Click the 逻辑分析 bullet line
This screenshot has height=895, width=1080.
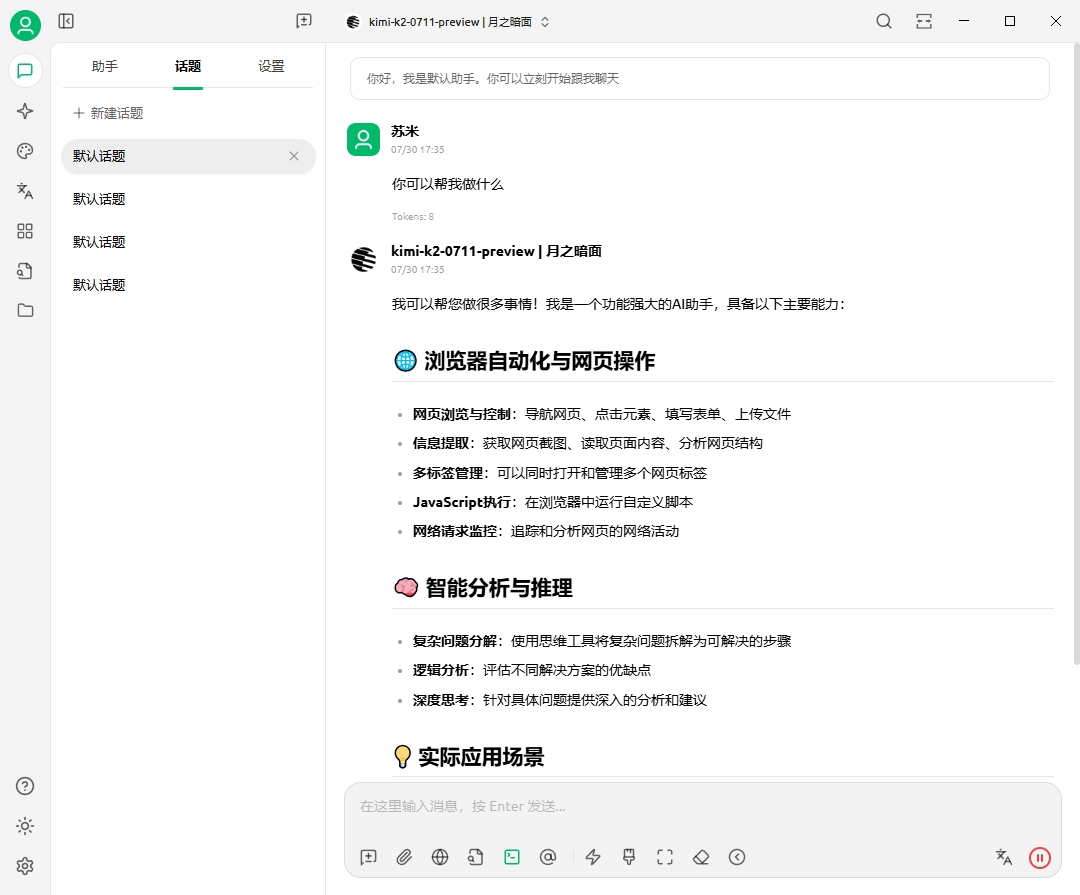[531, 670]
